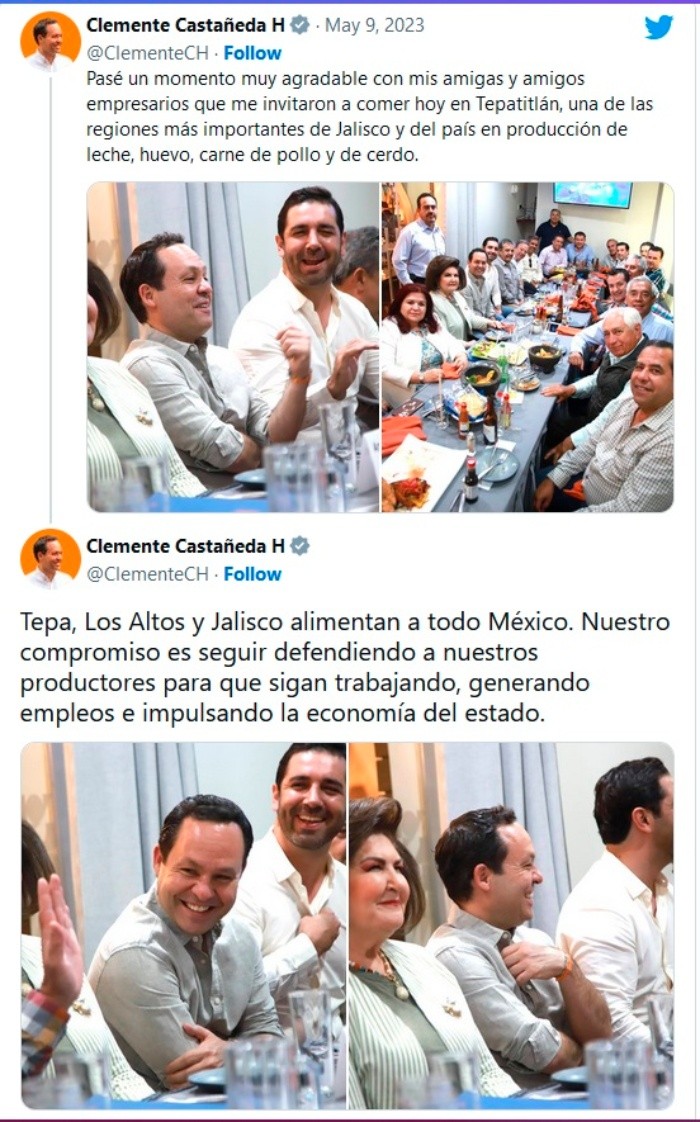Follow @ClementeCH from the second tweet
Viewport: 700px width, 1122px height.
coord(253,574)
